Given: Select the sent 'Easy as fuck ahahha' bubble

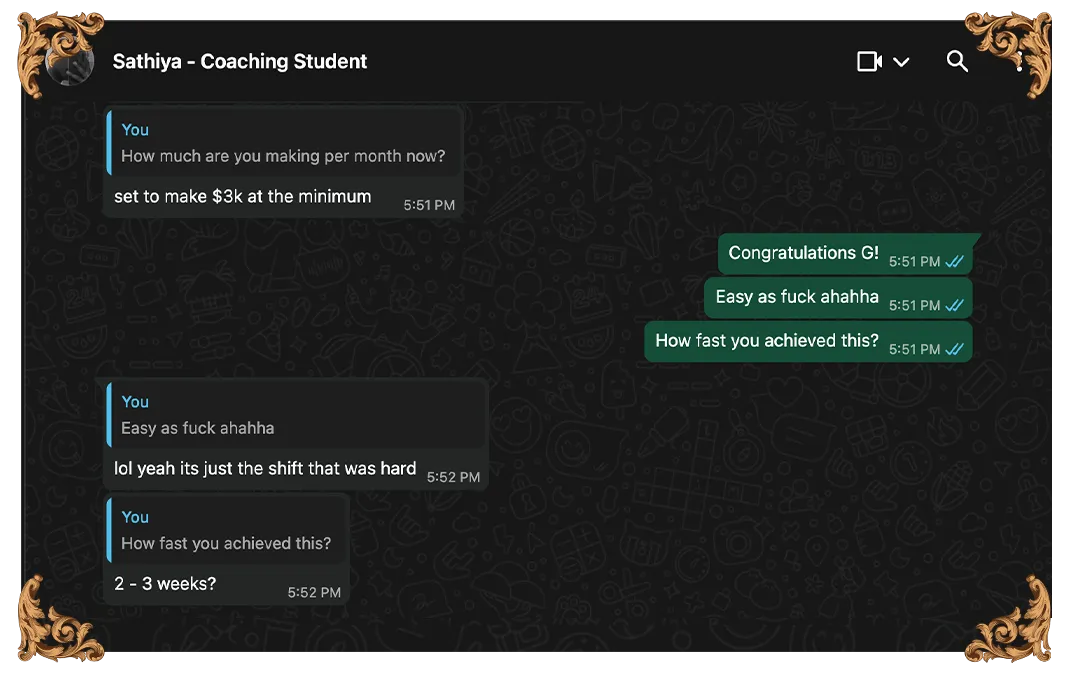Looking at the screenshot, I should pos(838,297).
